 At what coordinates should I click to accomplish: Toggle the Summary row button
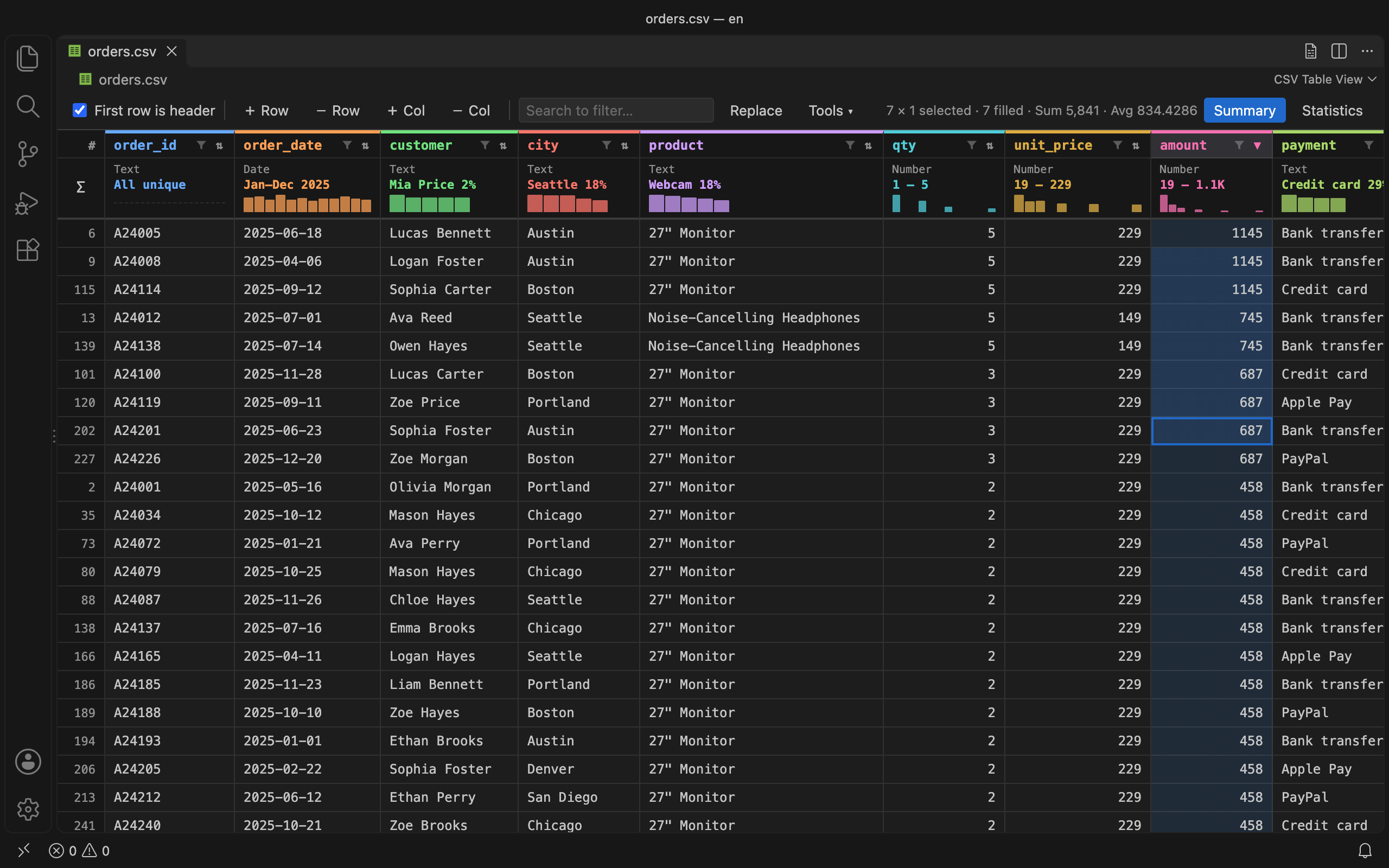click(1244, 110)
